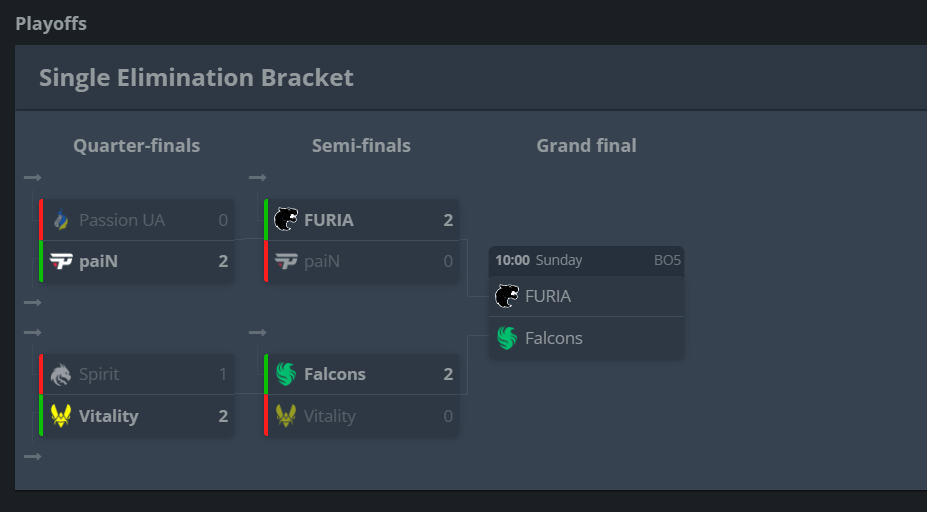Open Vitality winning quarter-final row
The image size is (927, 512).
click(x=137, y=416)
